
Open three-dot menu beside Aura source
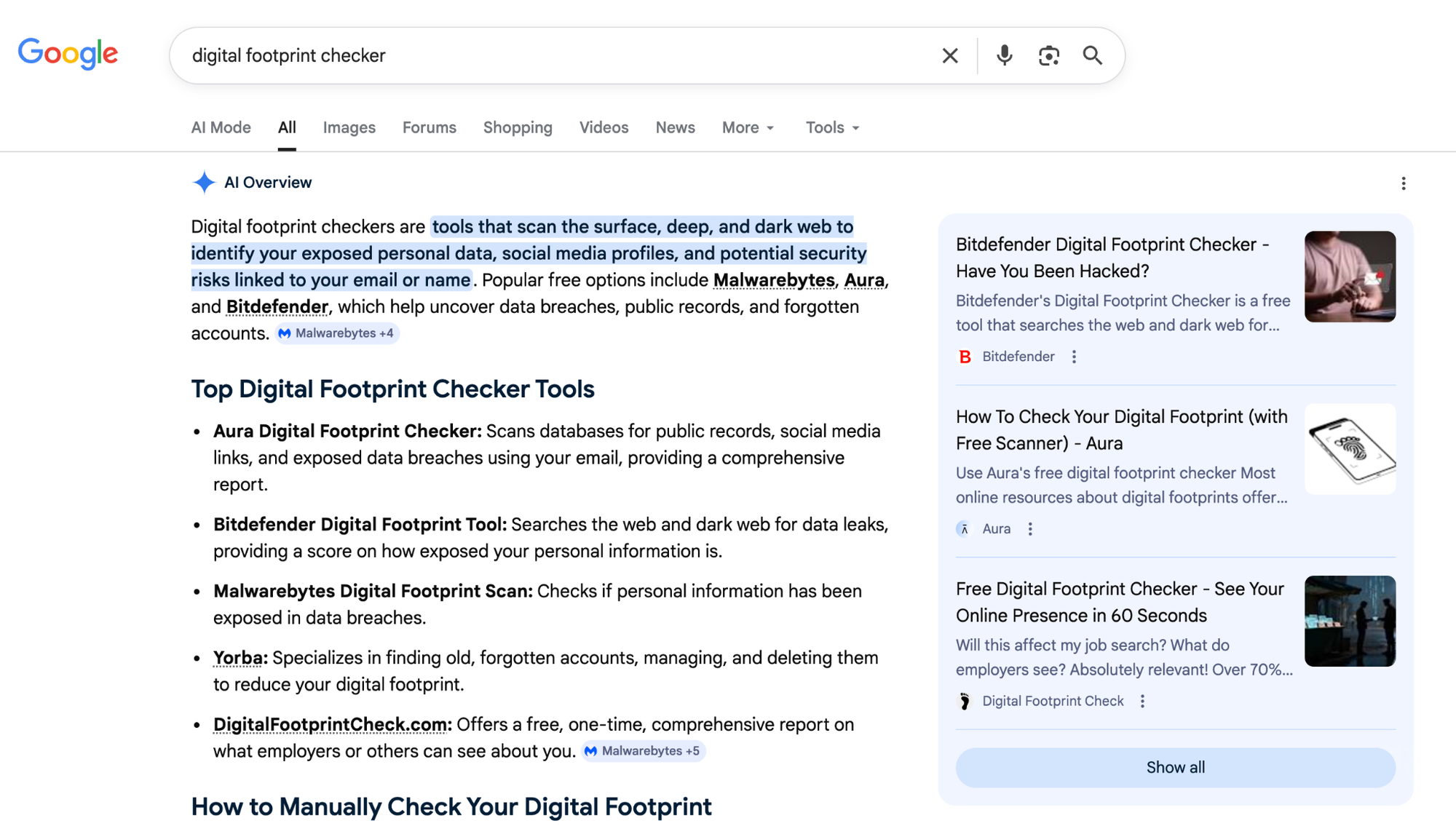1030,529
